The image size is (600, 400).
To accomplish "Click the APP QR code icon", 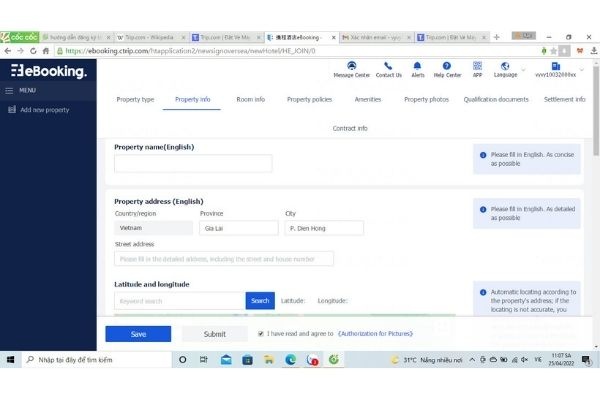I will [477, 66].
